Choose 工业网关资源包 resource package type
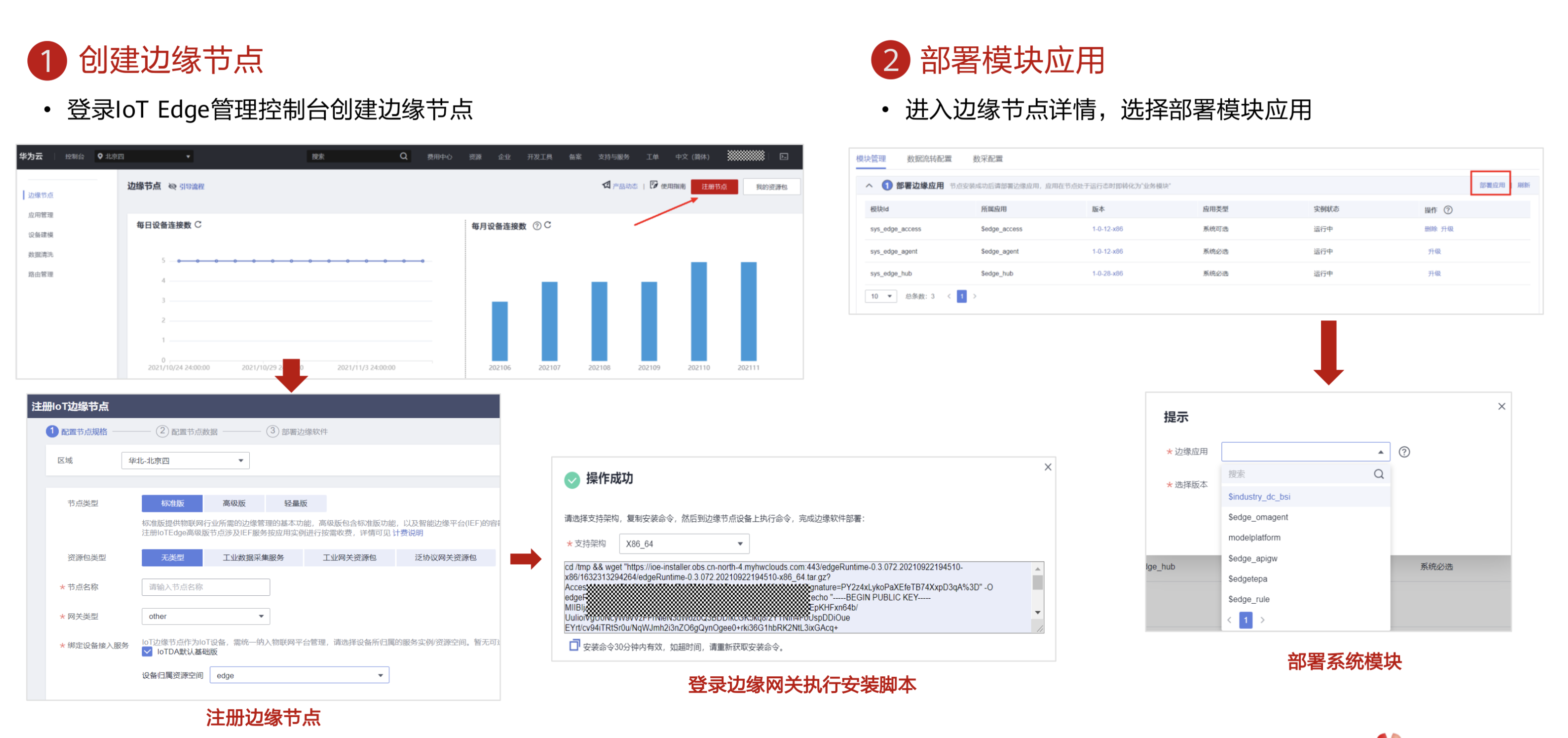 point(349,557)
